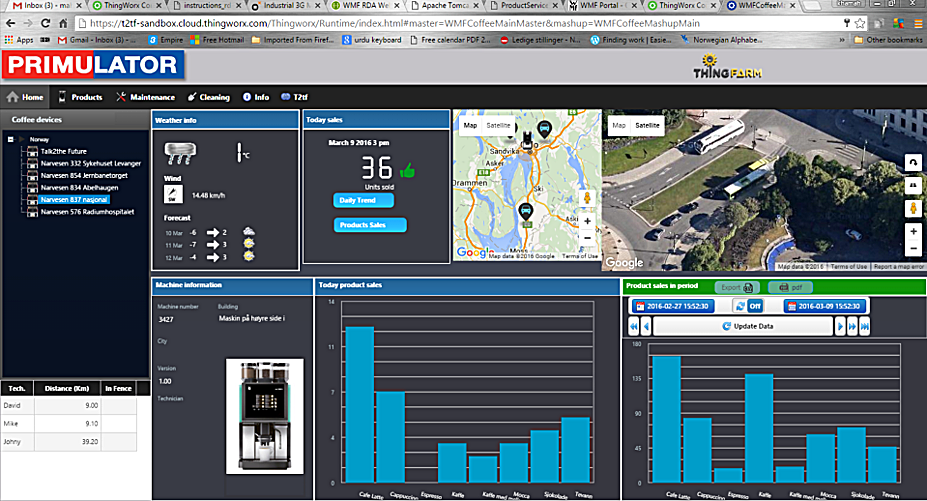Open the T2tf menu item
Screen dimensions: 927x501
(x=294, y=97)
